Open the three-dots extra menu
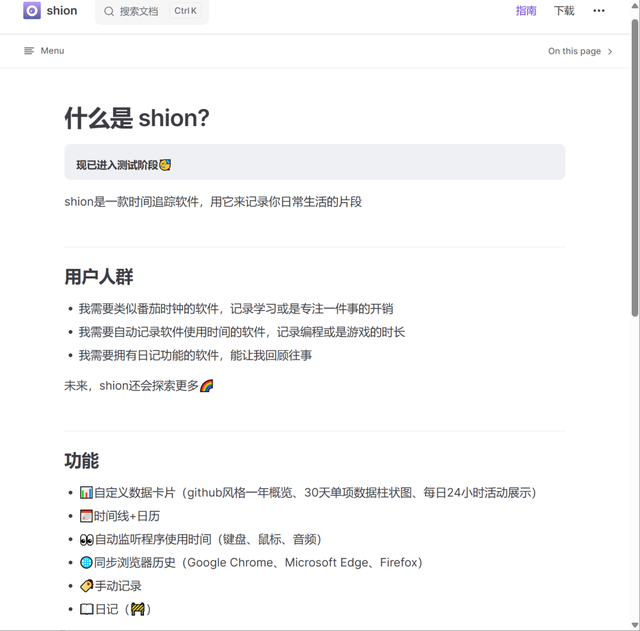Viewport: 640px width, 631px height. 599,11
